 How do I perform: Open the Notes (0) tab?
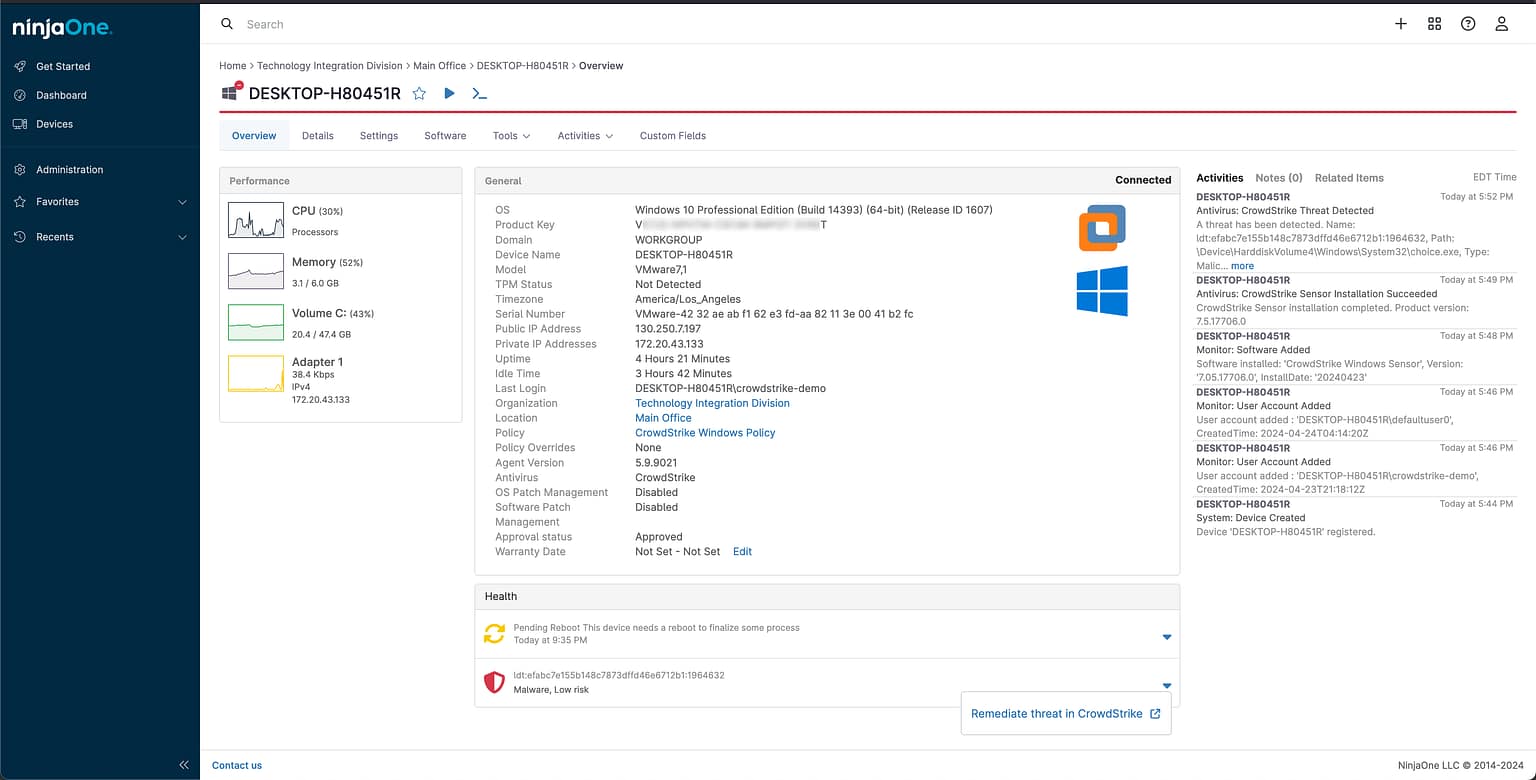[x=1278, y=178]
